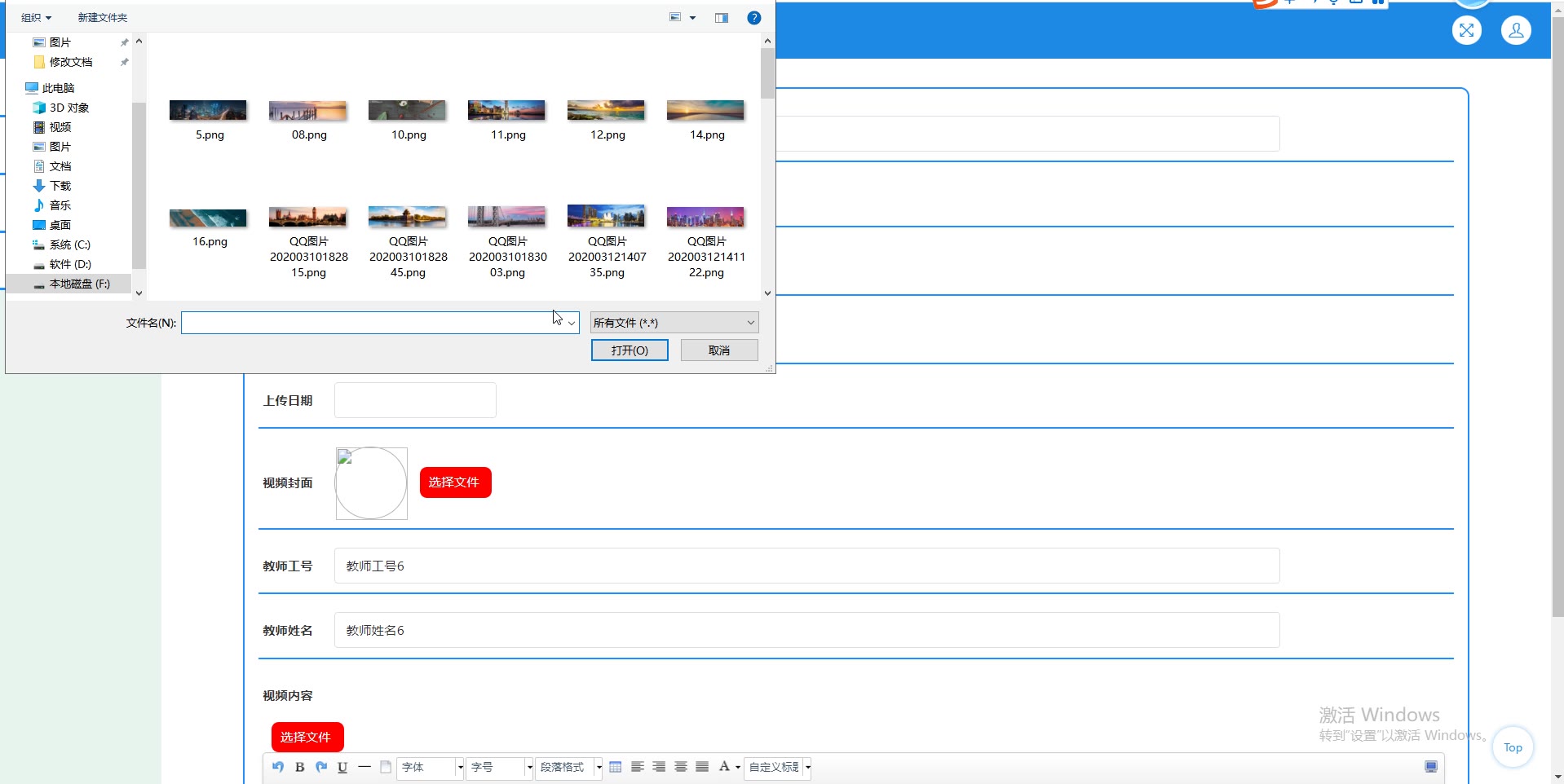Open 桌面 in the navigation tree
Screen dimensions: 1564x784
[x=60, y=225]
